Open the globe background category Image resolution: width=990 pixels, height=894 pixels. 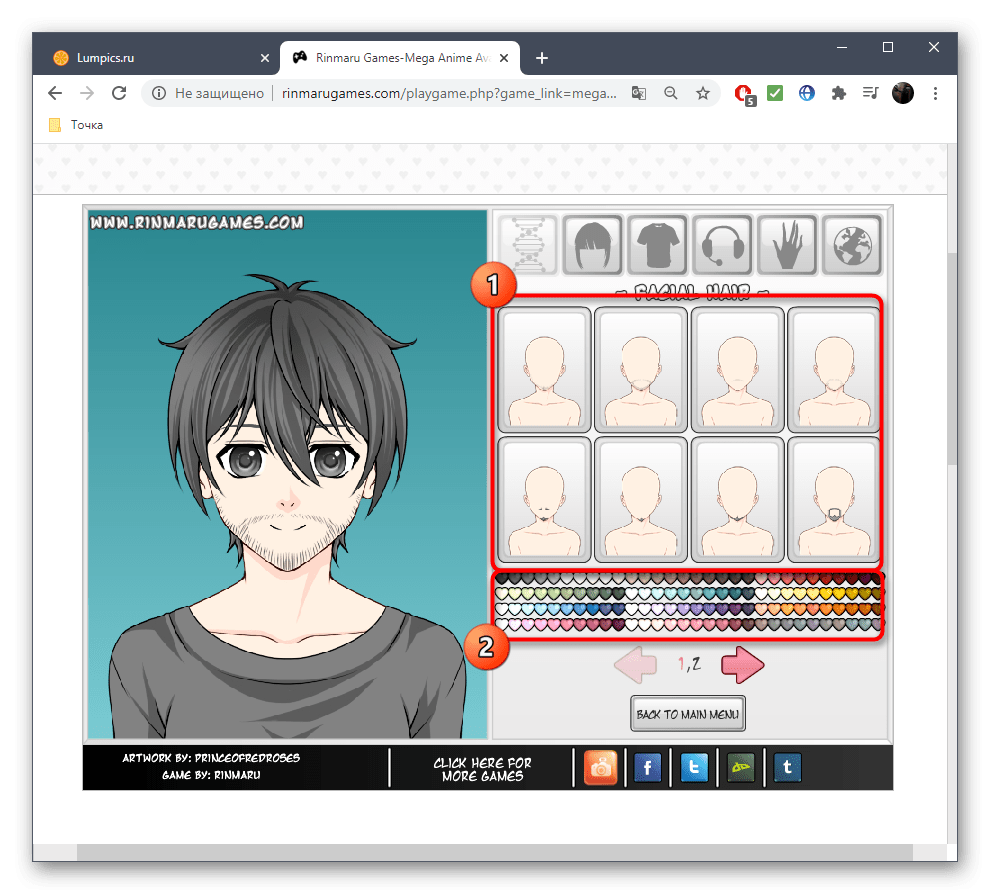(x=852, y=245)
